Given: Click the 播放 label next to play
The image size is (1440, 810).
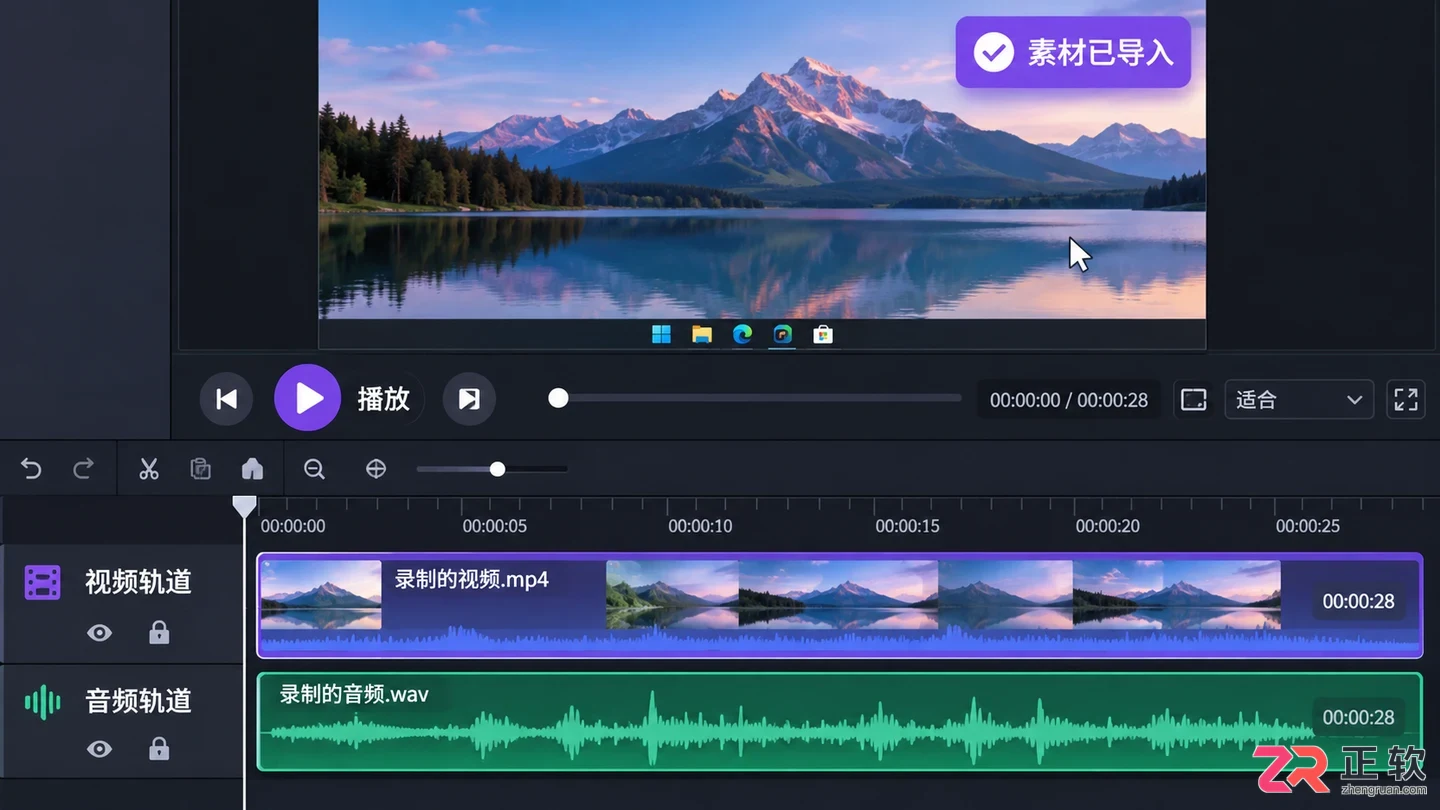Looking at the screenshot, I should click(384, 399).
